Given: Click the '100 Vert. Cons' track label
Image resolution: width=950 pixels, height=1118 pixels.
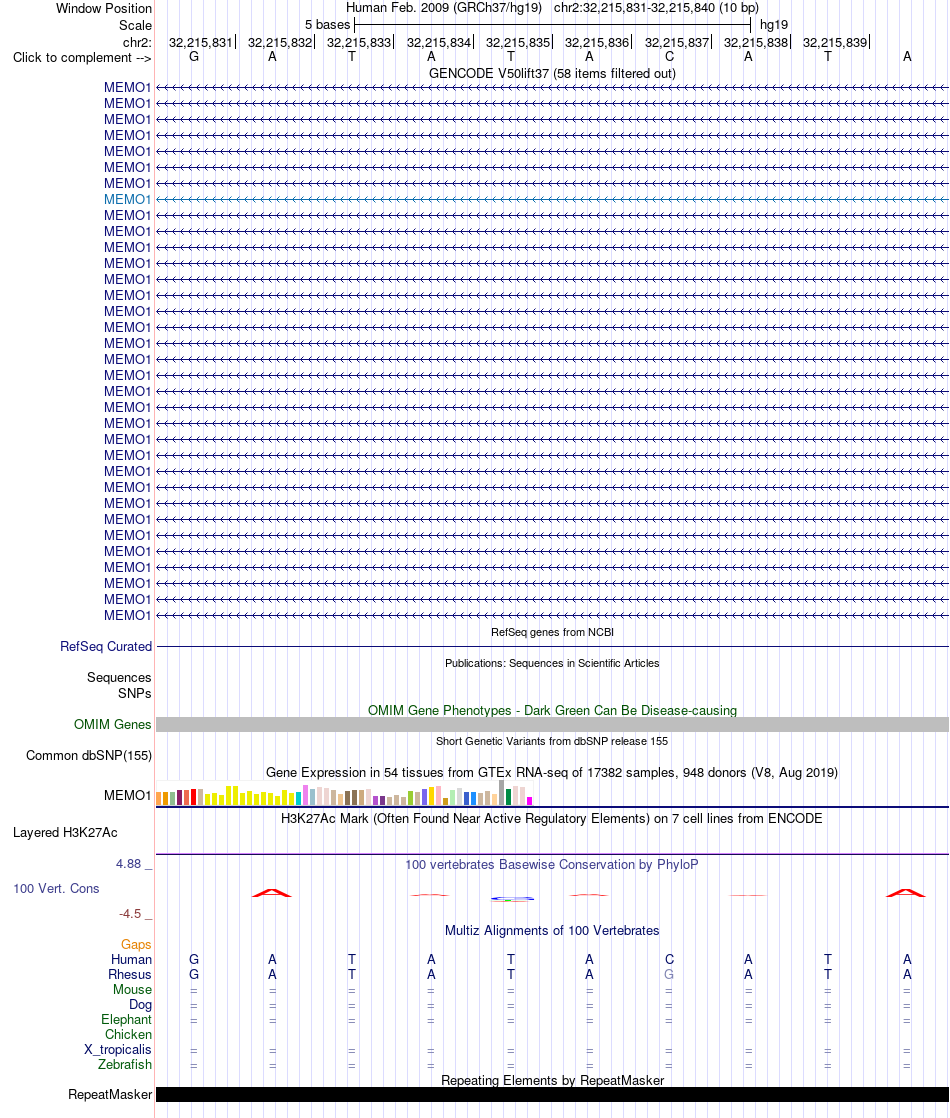Looking at the screenshot, I should click(56, 888).
